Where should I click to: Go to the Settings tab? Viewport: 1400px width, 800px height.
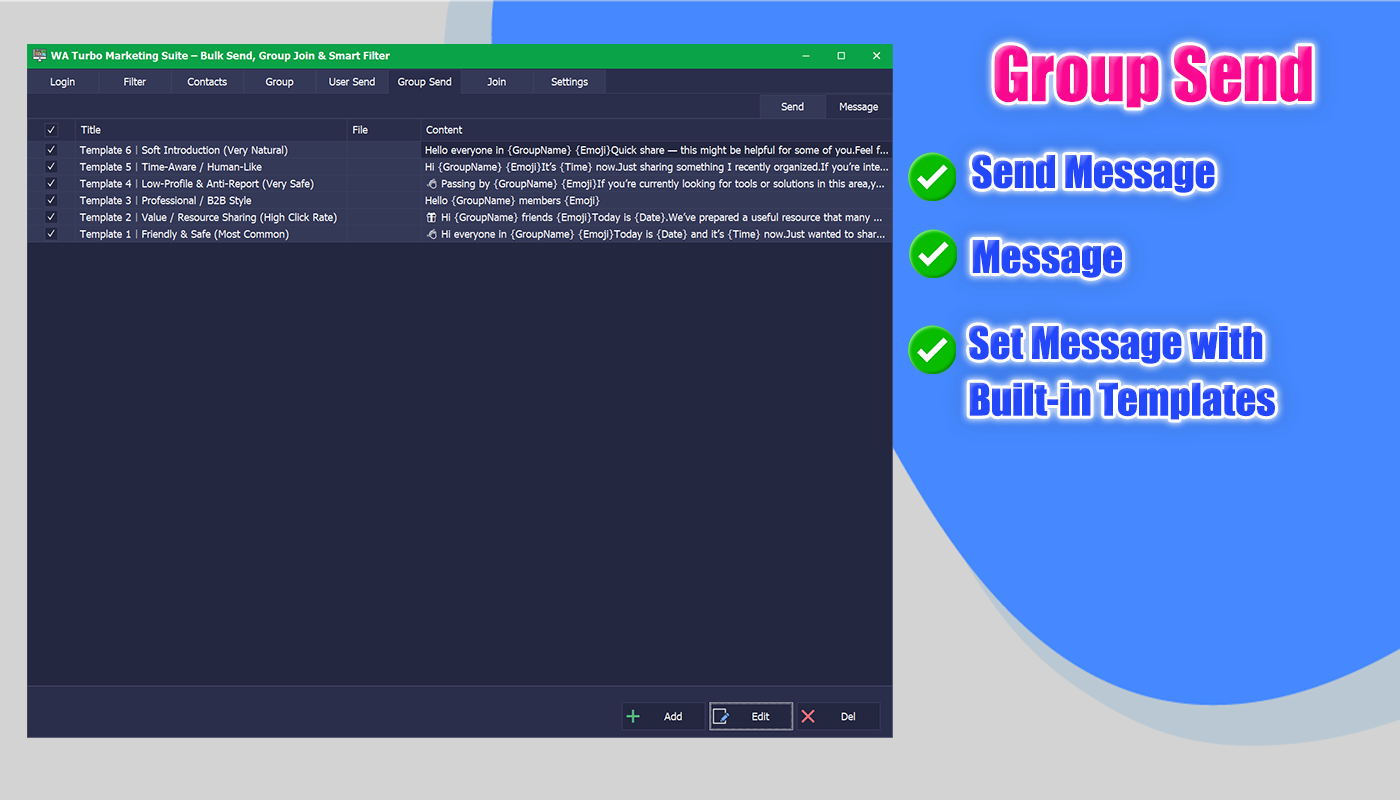[570, 82]
